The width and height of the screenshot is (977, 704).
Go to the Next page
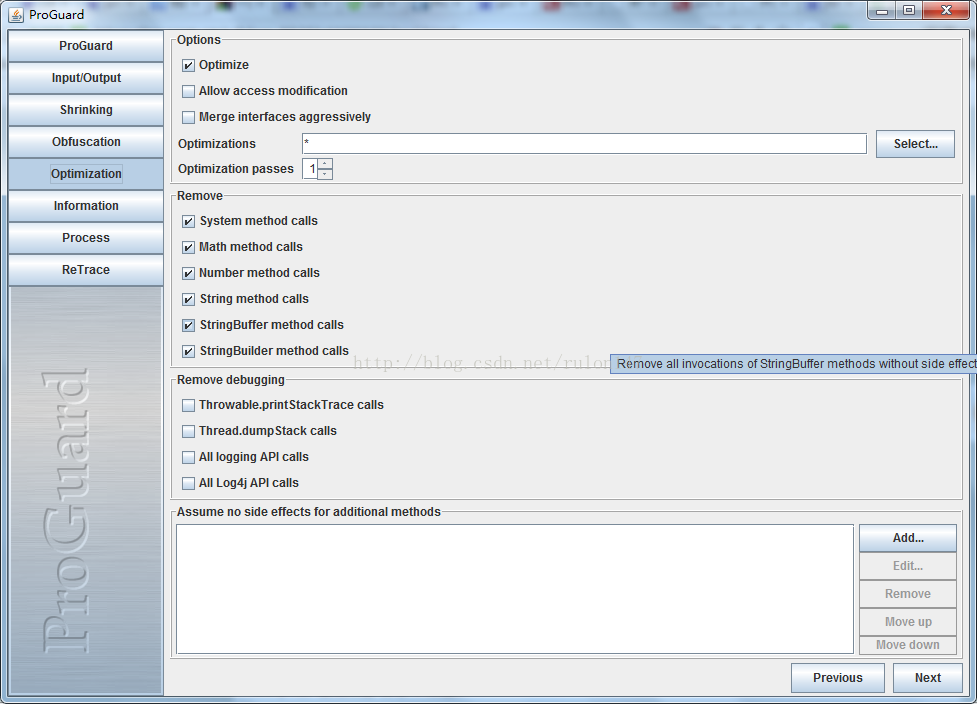coord(927,678)
